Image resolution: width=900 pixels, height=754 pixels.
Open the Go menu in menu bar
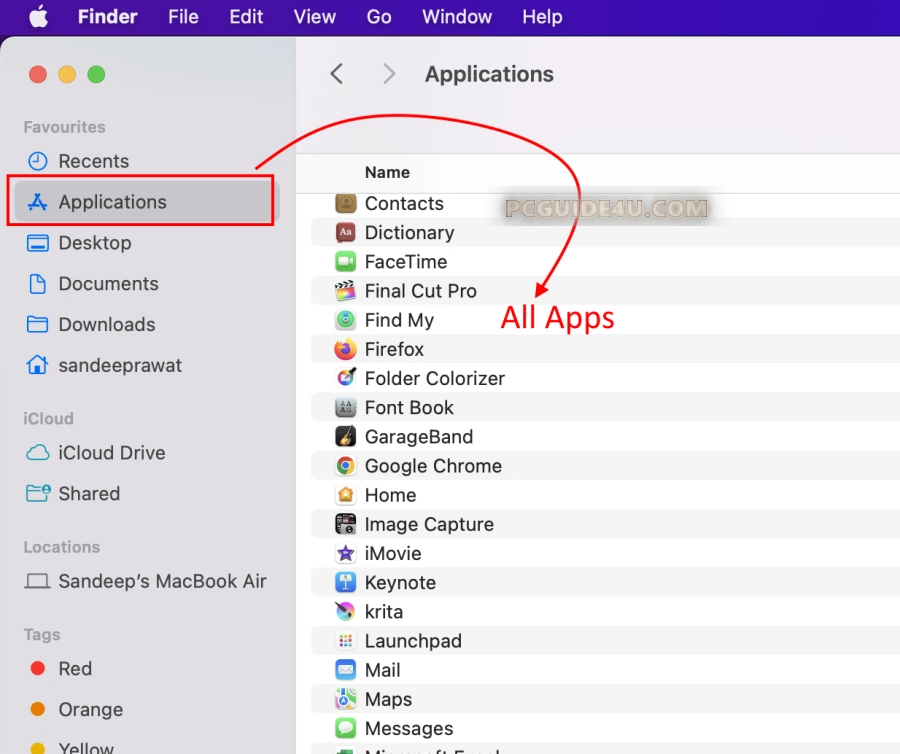[379, 17]
